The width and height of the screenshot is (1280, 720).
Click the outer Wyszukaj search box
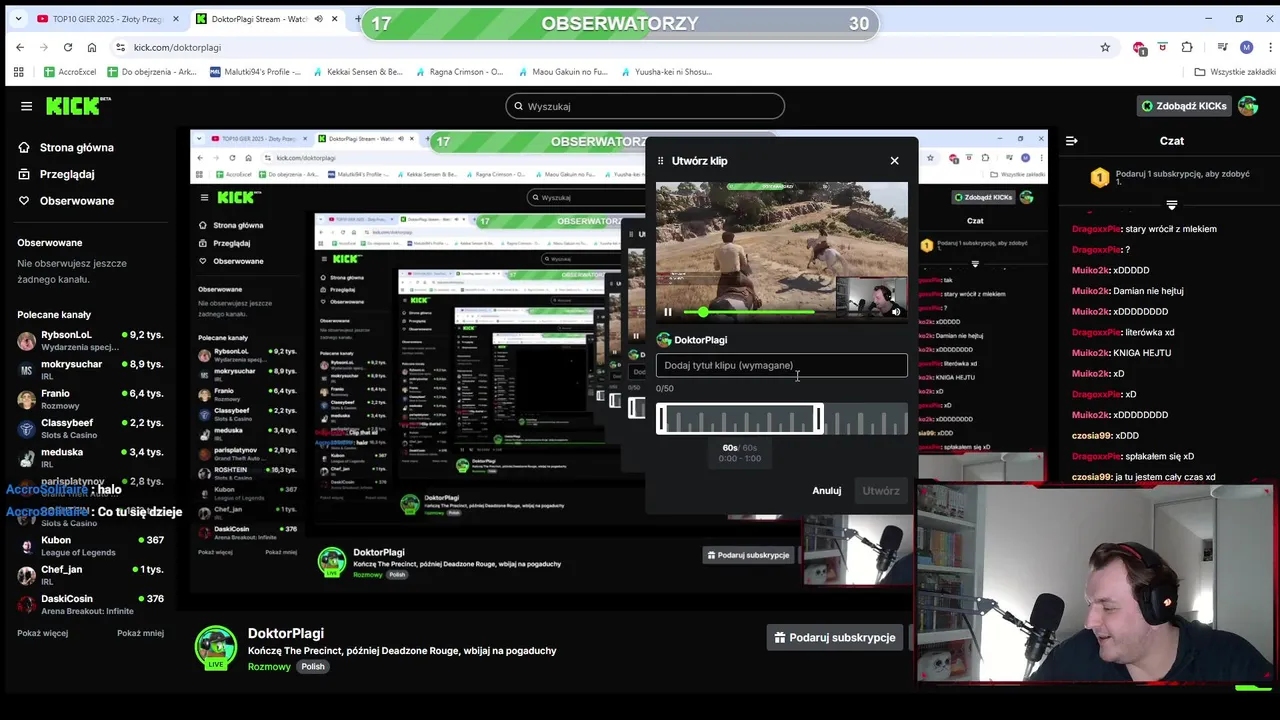click(645, 106)
